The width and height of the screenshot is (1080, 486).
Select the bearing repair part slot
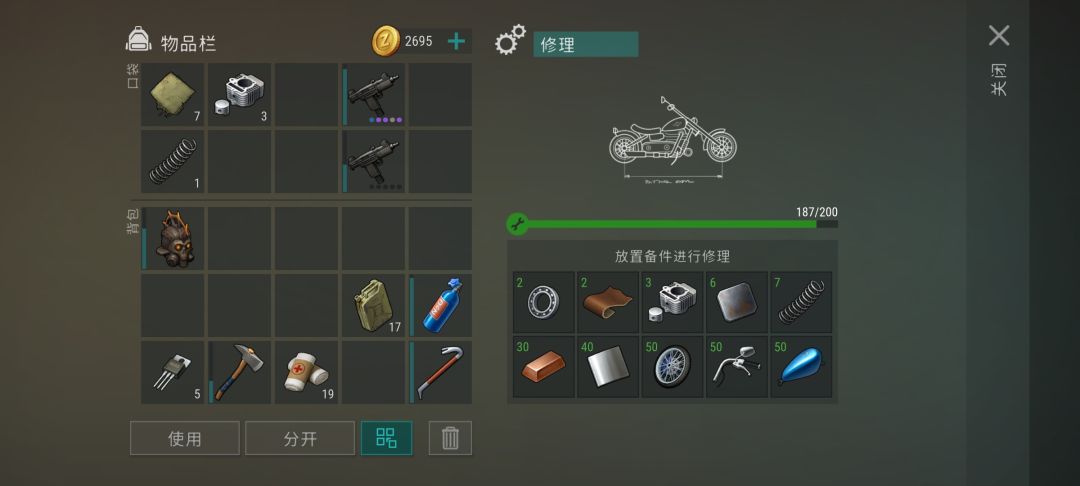(543, 302)
